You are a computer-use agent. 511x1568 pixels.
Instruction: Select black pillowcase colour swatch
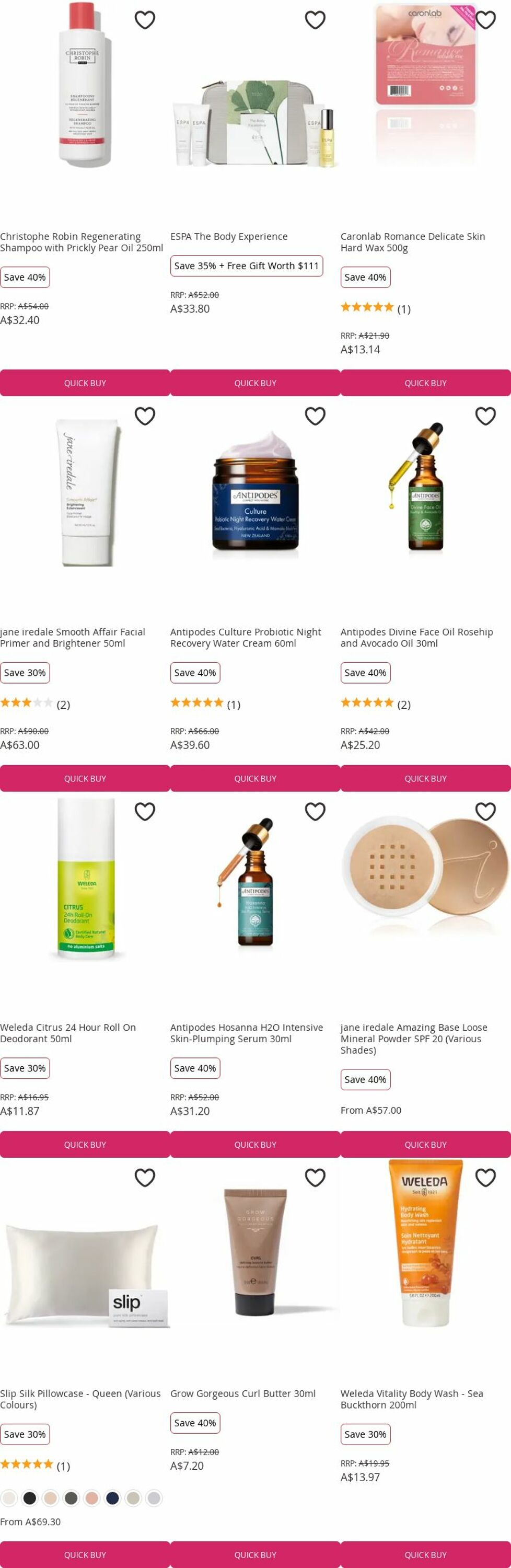click(x=30, y=1498)
